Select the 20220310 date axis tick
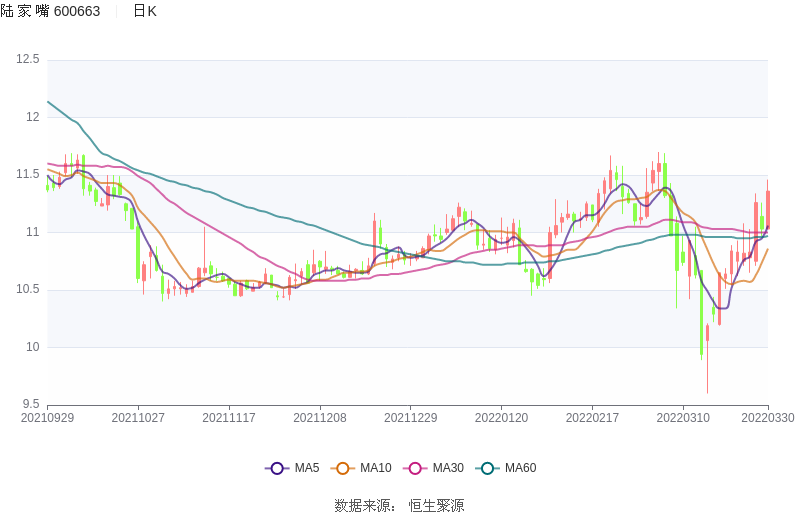Screen dimensions: 800x517 [x=683, y=418]
